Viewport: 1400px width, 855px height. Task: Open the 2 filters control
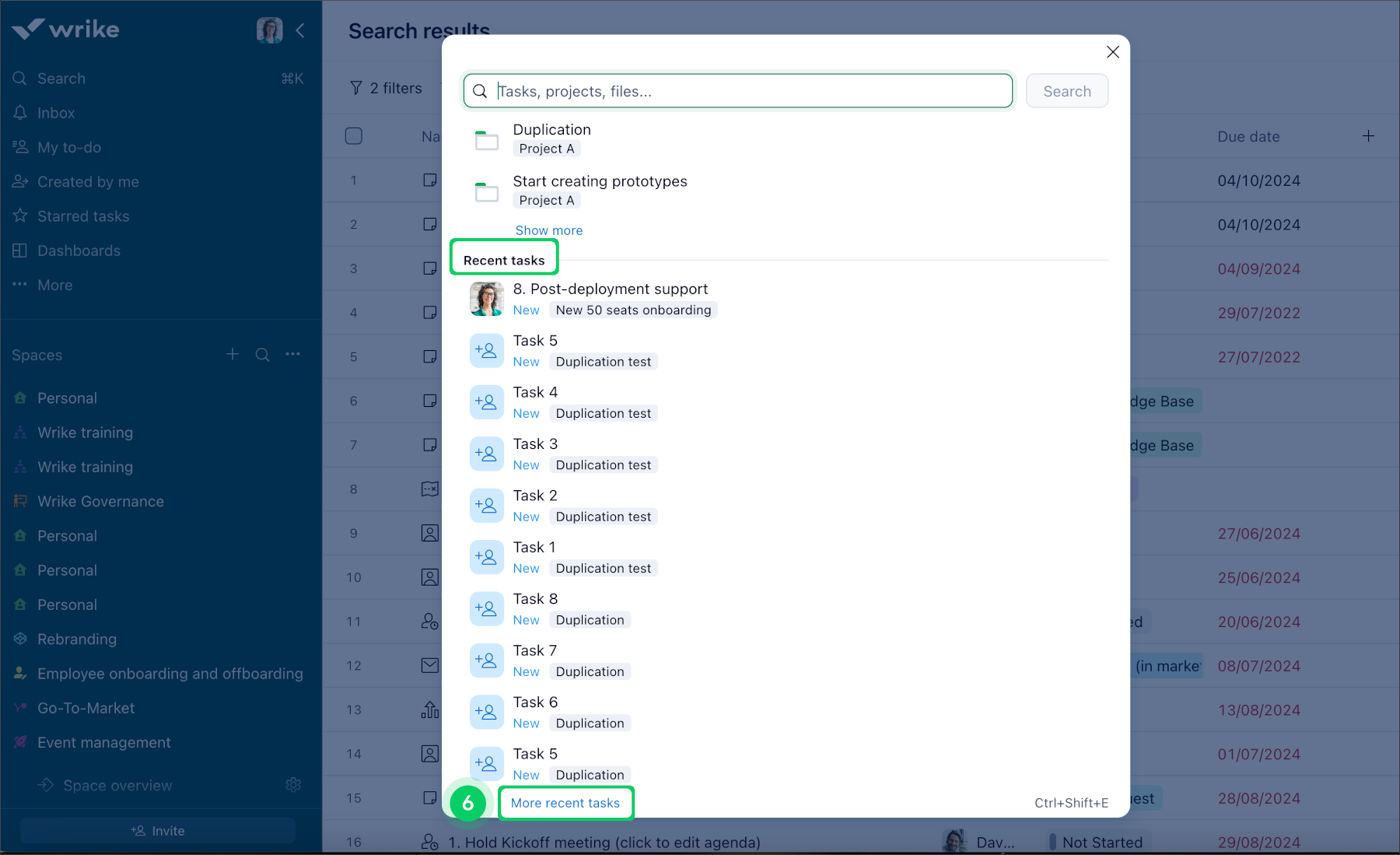pyautogui.click(x=387, y=89)
